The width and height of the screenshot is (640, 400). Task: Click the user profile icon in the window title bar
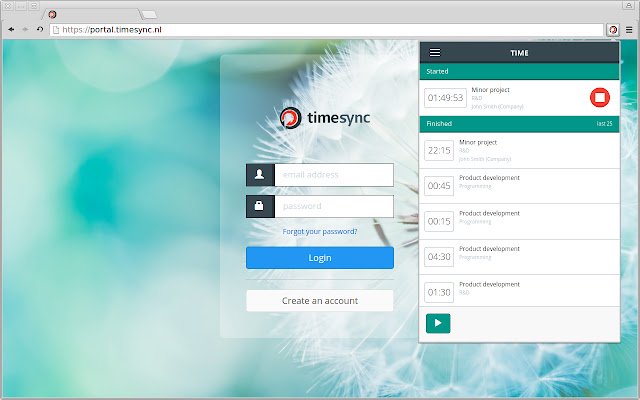coord(629,6)
